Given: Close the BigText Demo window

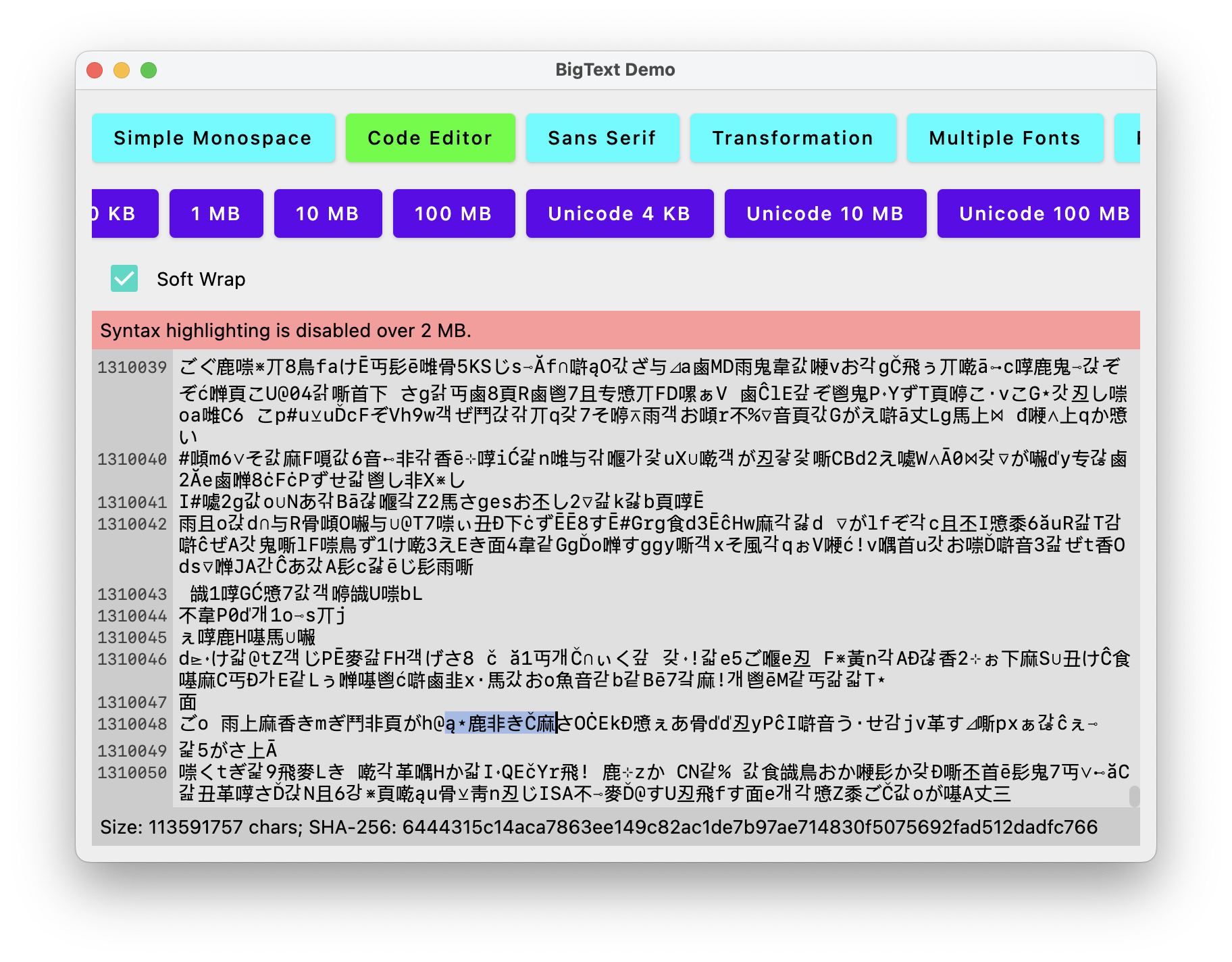Looking at the screenshot, I should (x=95, y=70).
